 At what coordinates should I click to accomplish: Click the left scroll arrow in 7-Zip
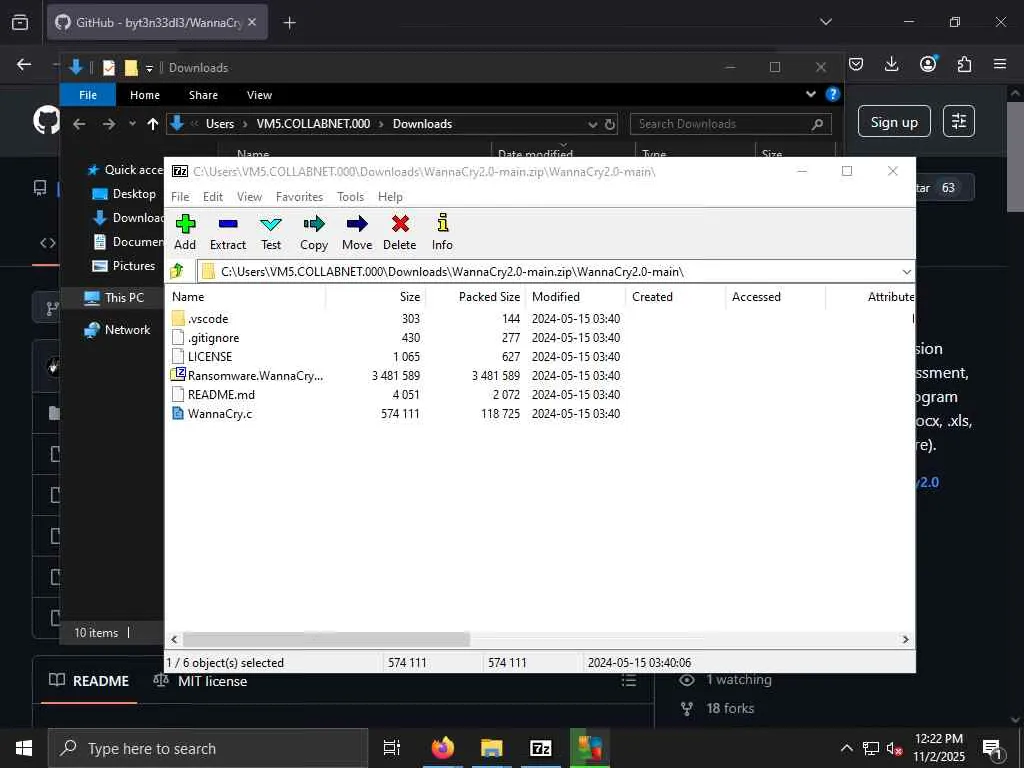click(x=174, y=639)
